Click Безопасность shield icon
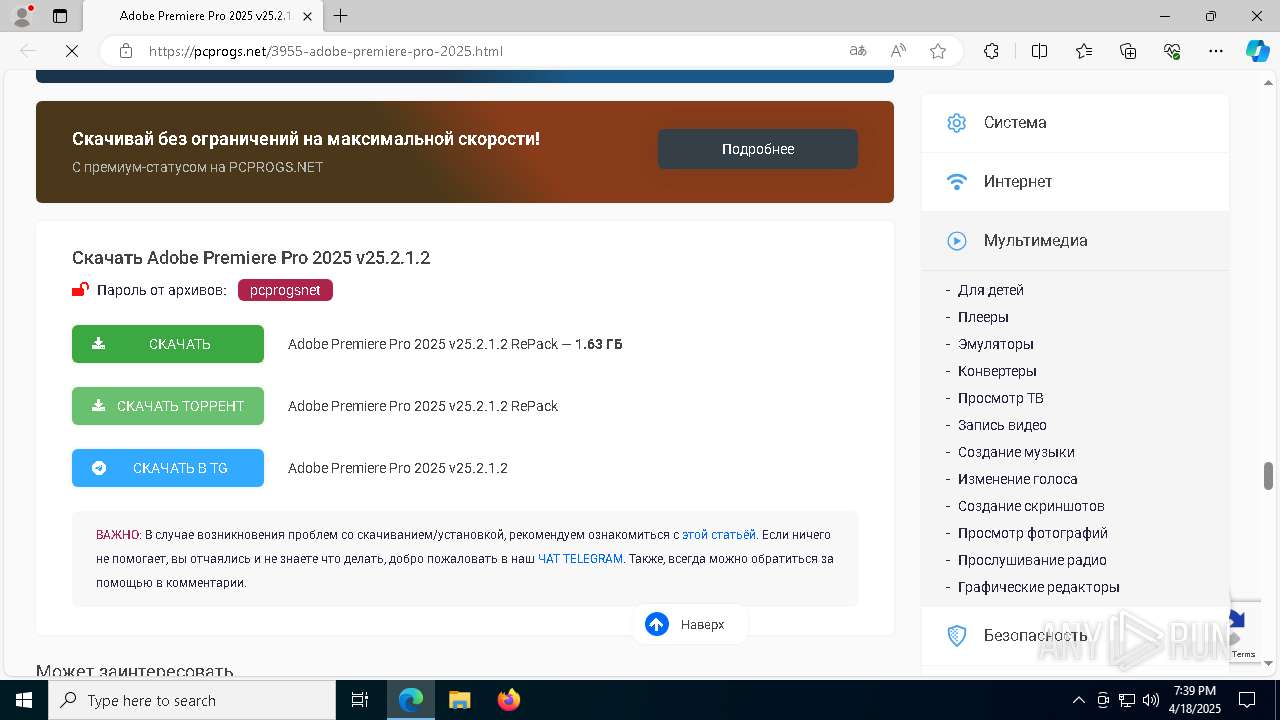The height and width of the screenshot is (720, 1280). point(957,635)
